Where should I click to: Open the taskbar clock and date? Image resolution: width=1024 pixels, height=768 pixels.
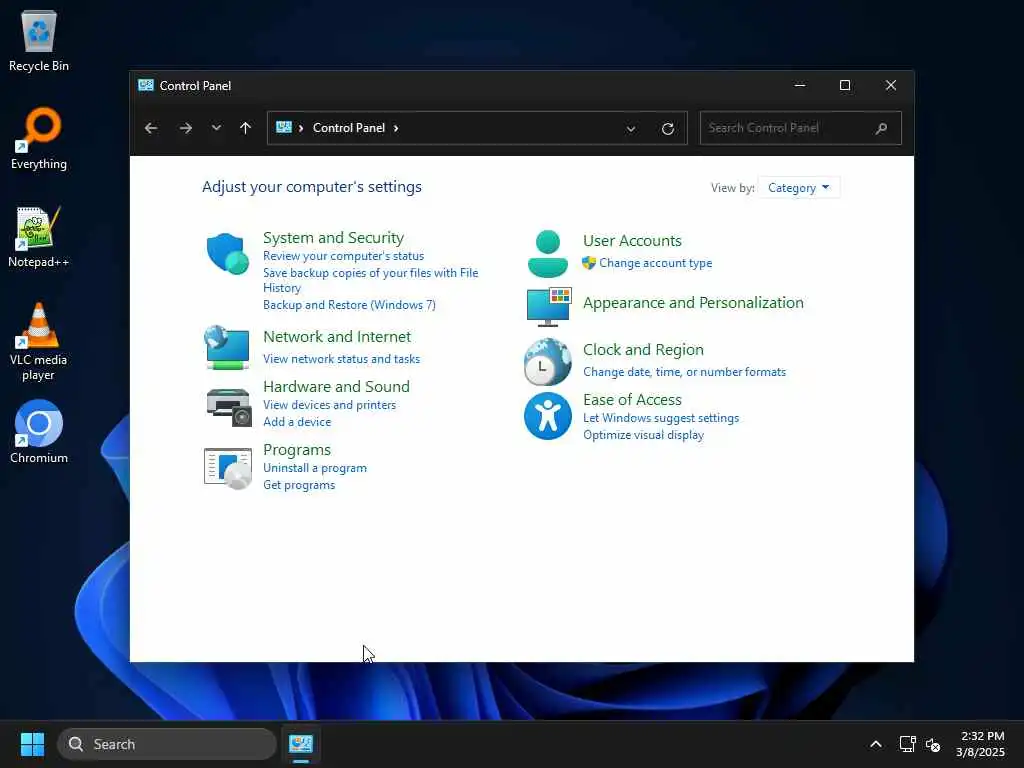[981, 744]
